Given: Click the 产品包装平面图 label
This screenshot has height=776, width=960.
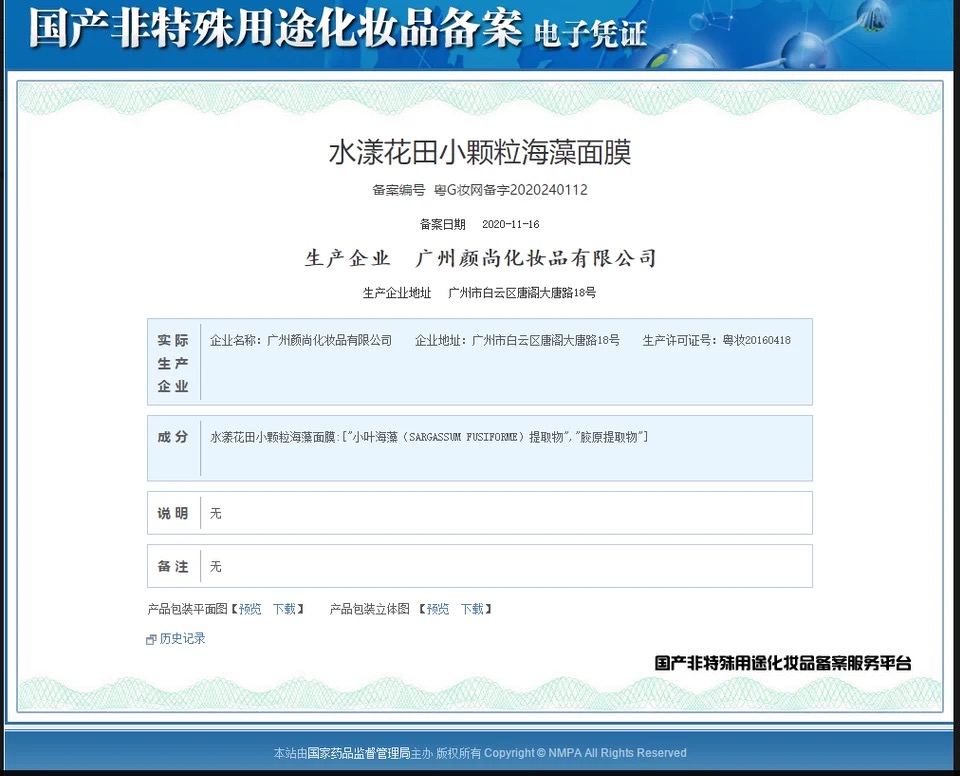Looking at the screenshot, I should (187, 609).
